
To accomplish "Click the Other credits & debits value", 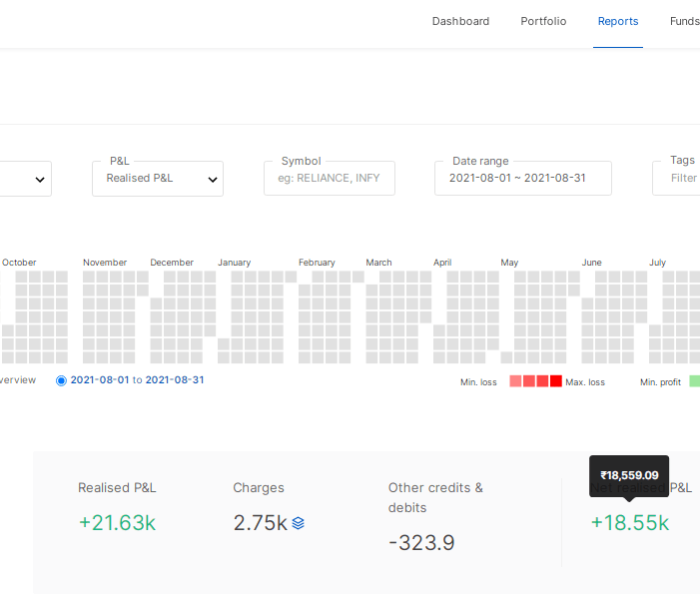I will 421,542.
